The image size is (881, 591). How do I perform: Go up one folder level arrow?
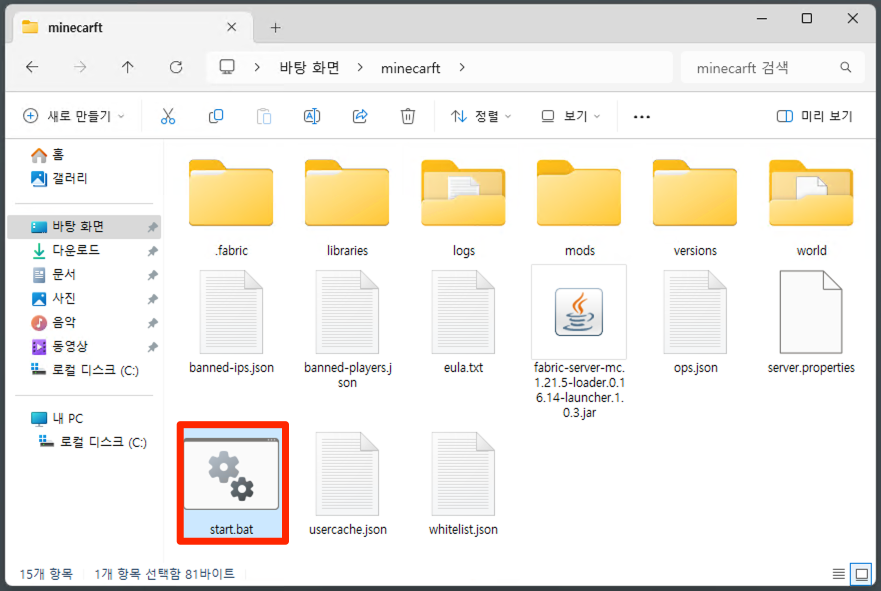click(x=128, y=67)
